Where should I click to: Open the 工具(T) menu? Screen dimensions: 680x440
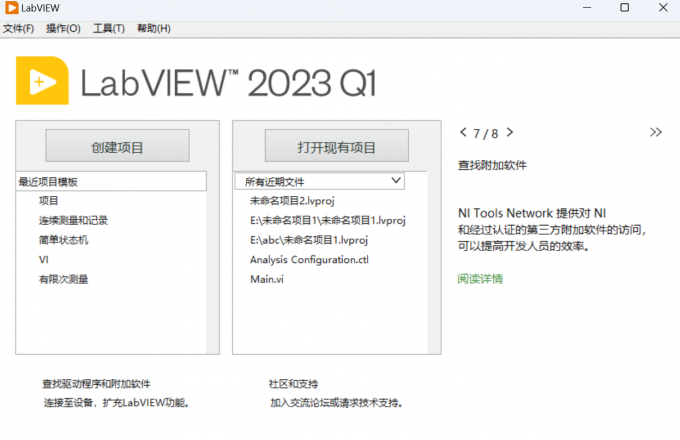[109, 29]
